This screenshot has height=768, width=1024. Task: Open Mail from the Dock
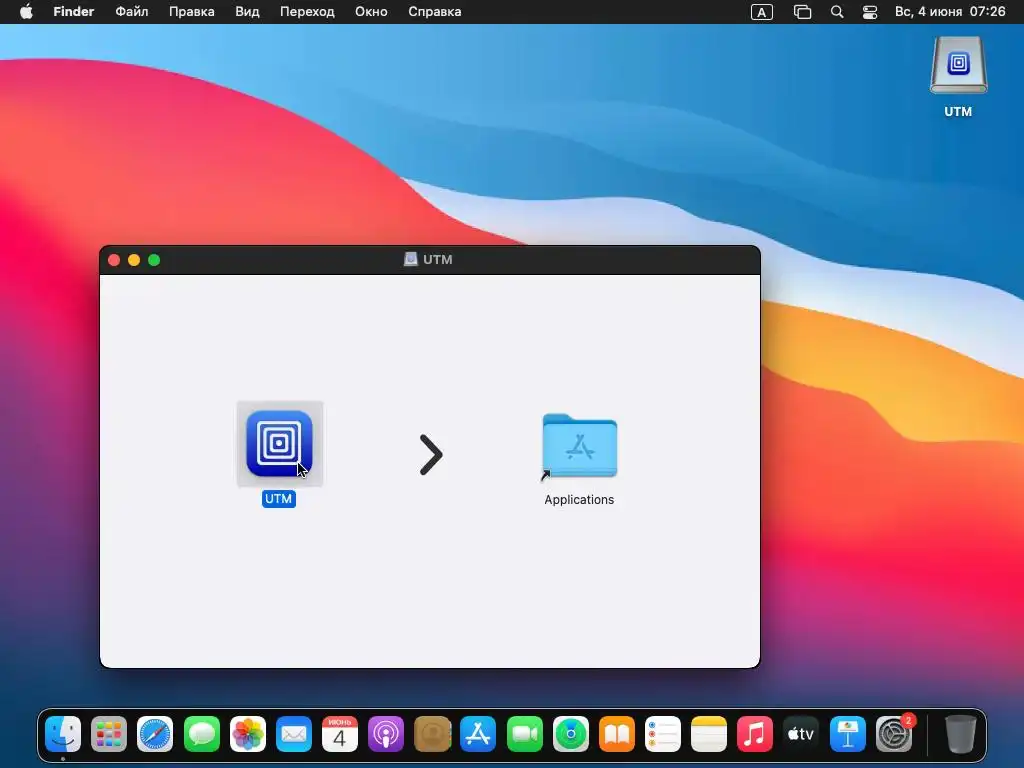[x=294, y=734]
